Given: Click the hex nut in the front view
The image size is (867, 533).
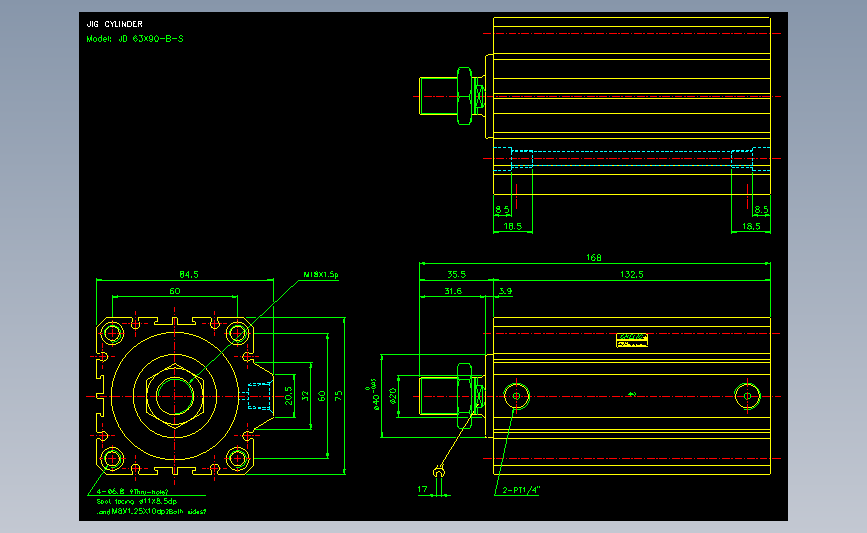Looking at the screenshot, I should (175, 396).
